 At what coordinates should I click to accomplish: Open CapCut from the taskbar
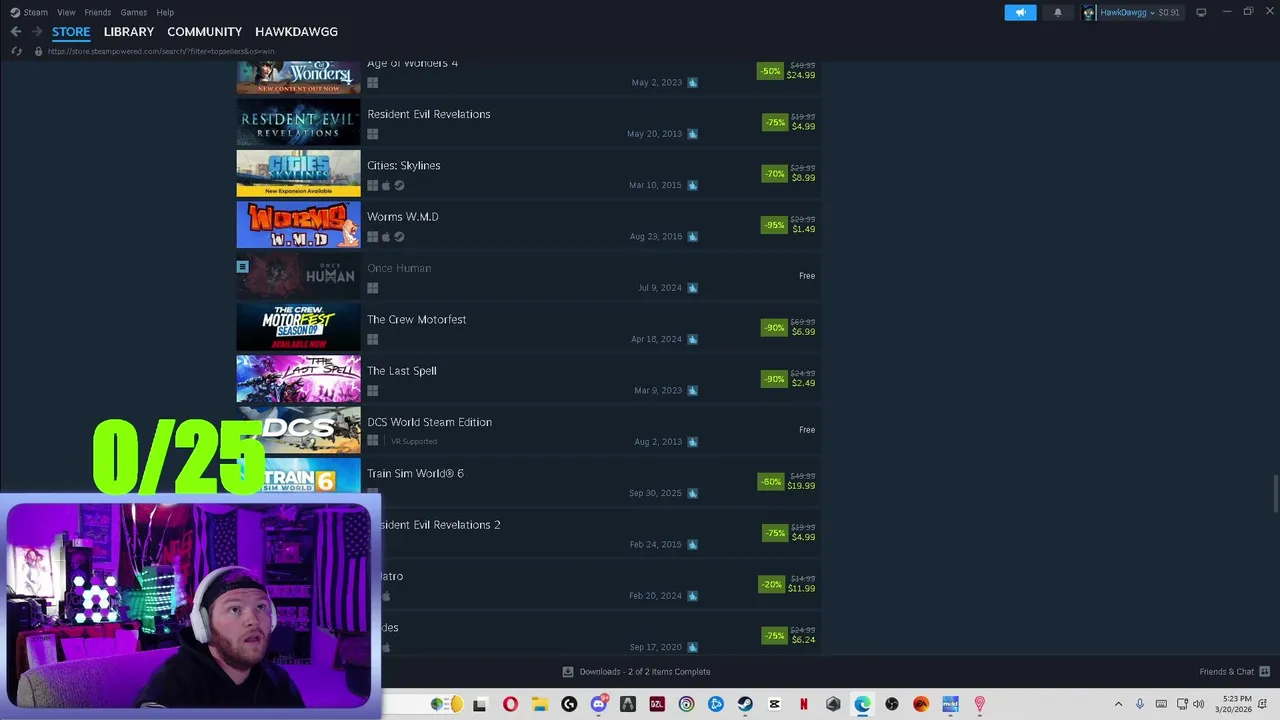click(x=774, y=704)
